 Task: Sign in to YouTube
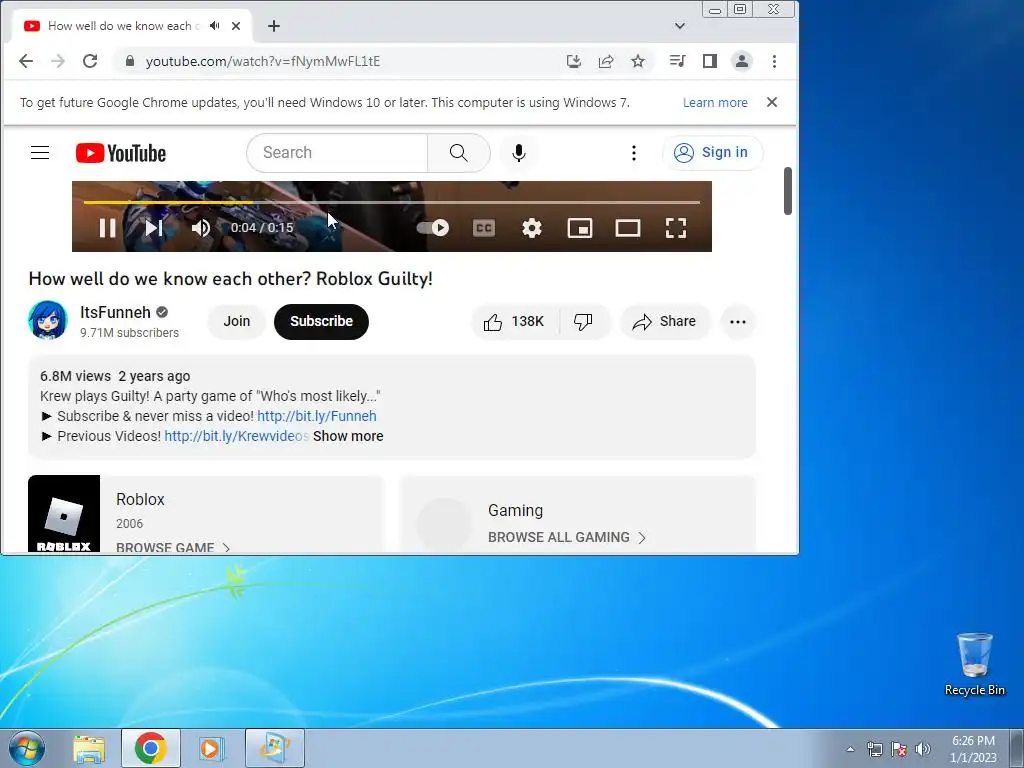pyautogui.click(x=712, y=153)
